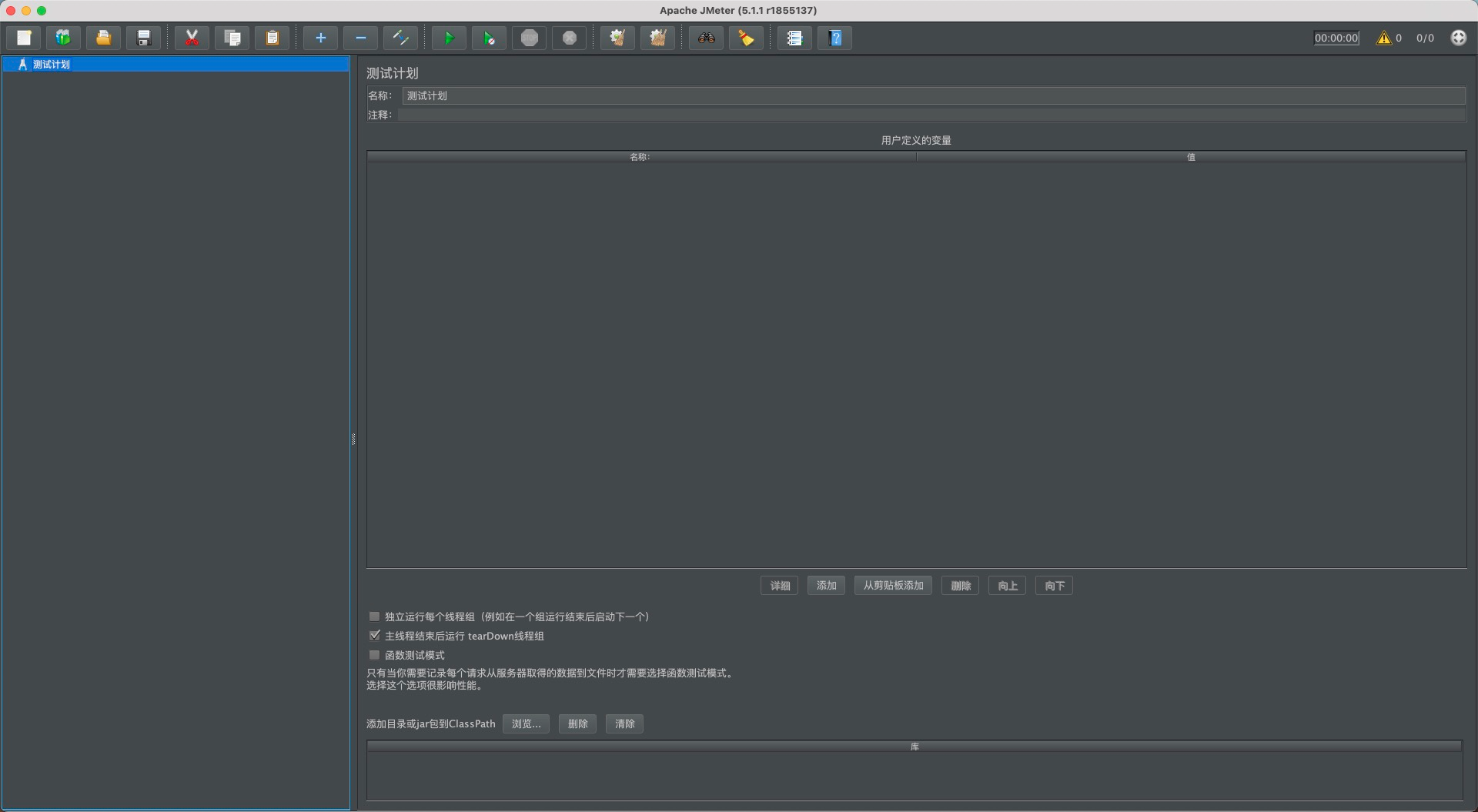Click the 向上 button
The image size is (1478, 812).
[x=1007, y=586]
